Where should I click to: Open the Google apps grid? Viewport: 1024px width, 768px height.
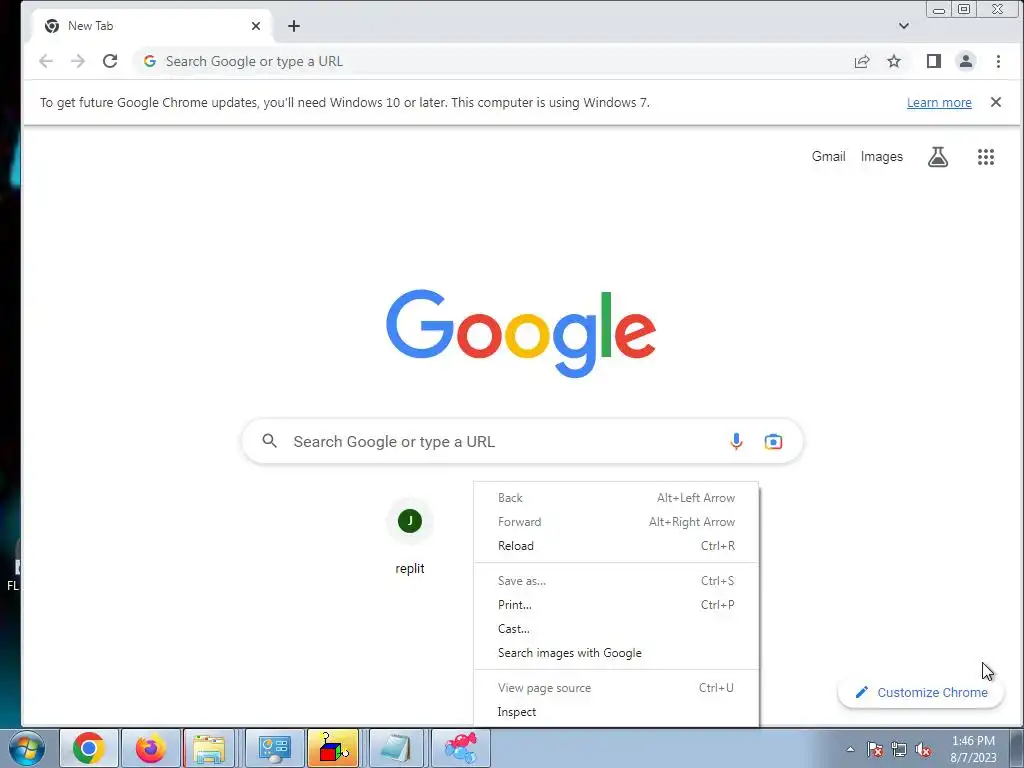pyautogui.click(x=985, y=157)
